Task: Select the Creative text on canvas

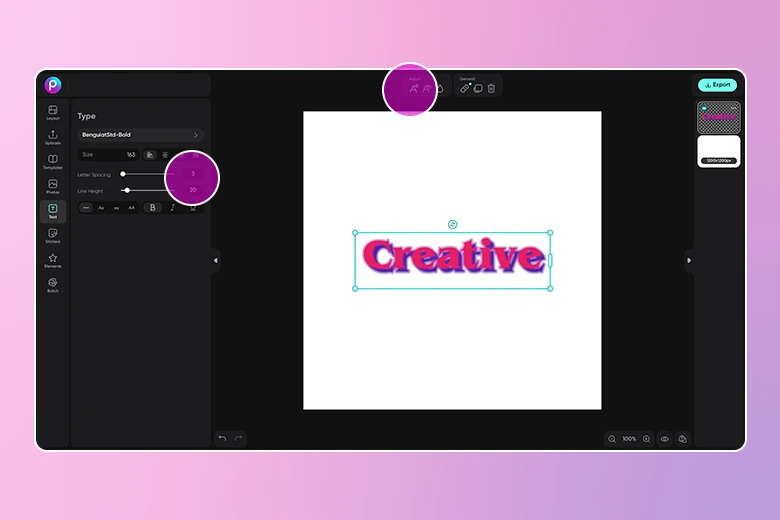Action: (453, 257)
